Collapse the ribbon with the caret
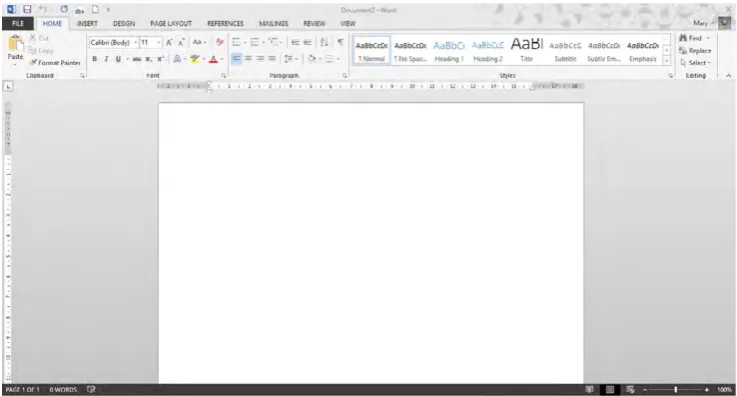Image resolution: width=737 pixels, height=396 pixels. 729,76
